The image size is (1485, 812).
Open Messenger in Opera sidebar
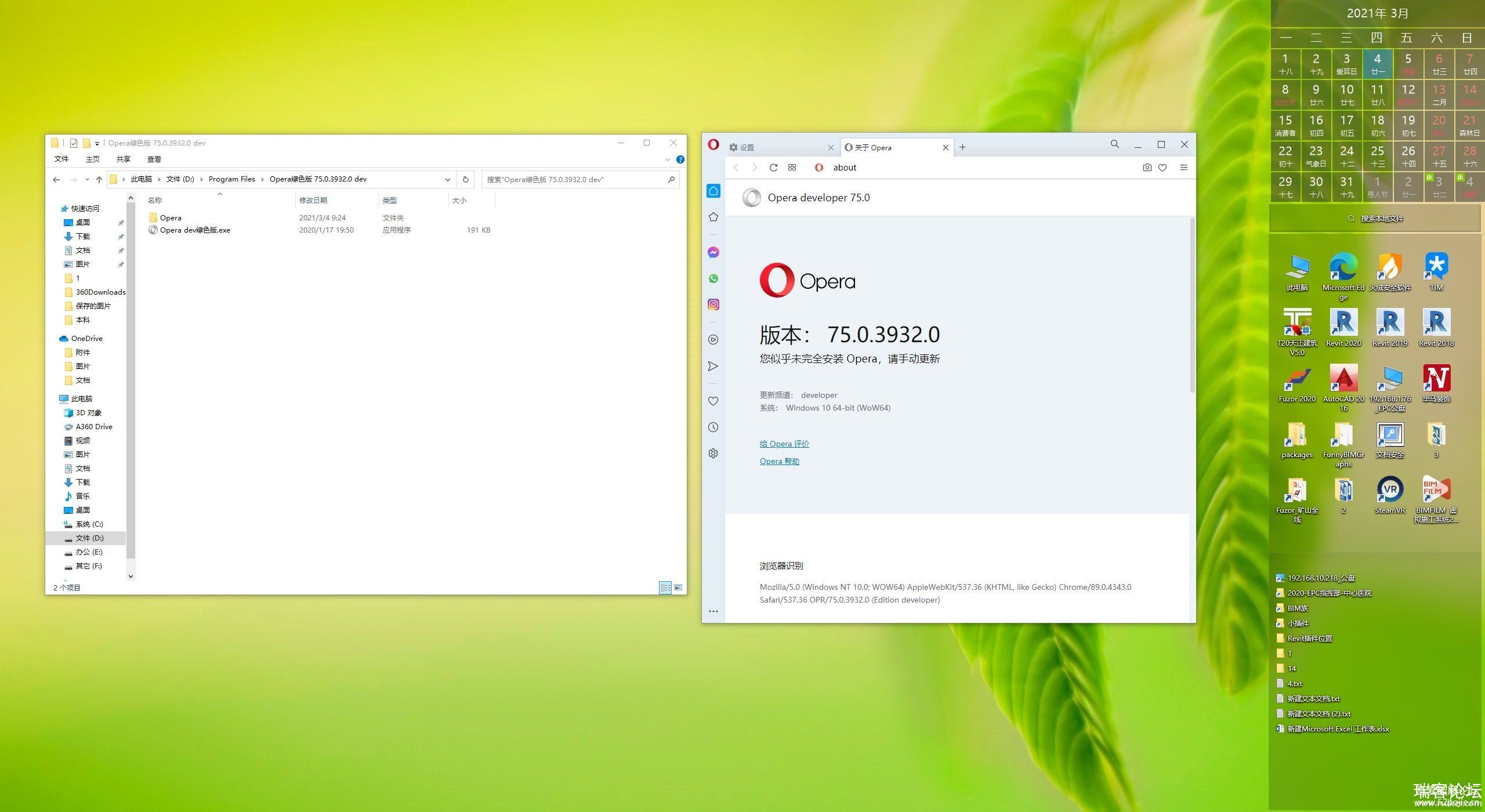click(x=713, y=252)
